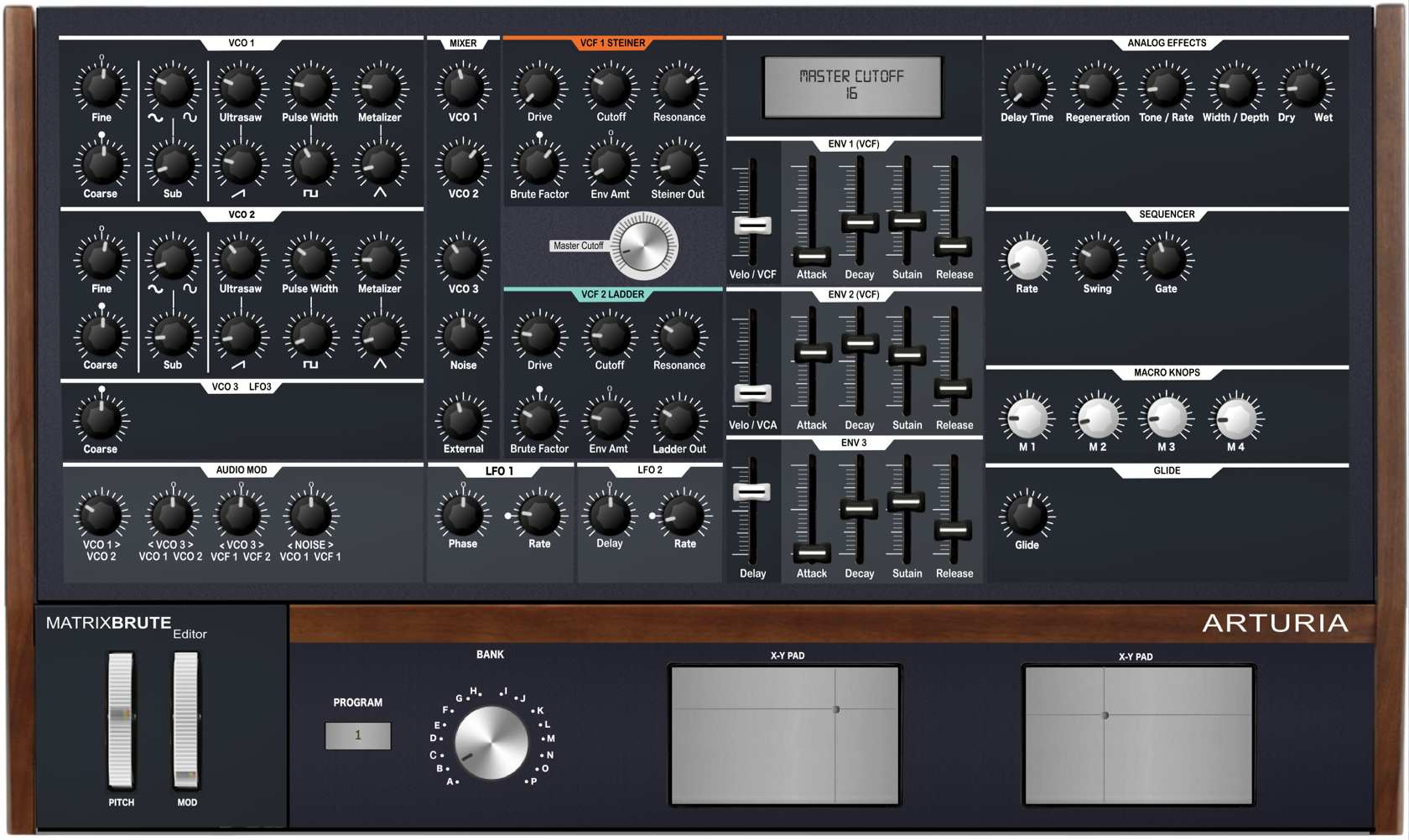
Task: Click the MOD wheel
Action: [186, 721]
